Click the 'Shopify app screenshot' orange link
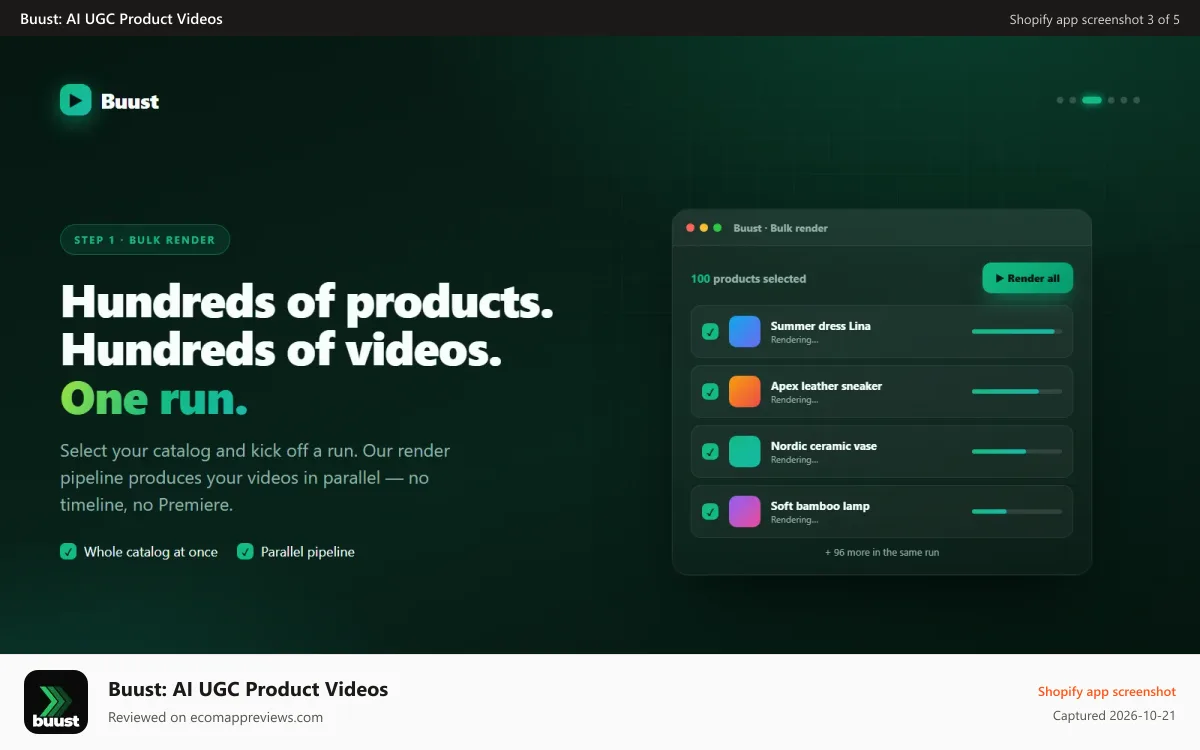This screenshot has height=750, width=1200. point(1107,691)
